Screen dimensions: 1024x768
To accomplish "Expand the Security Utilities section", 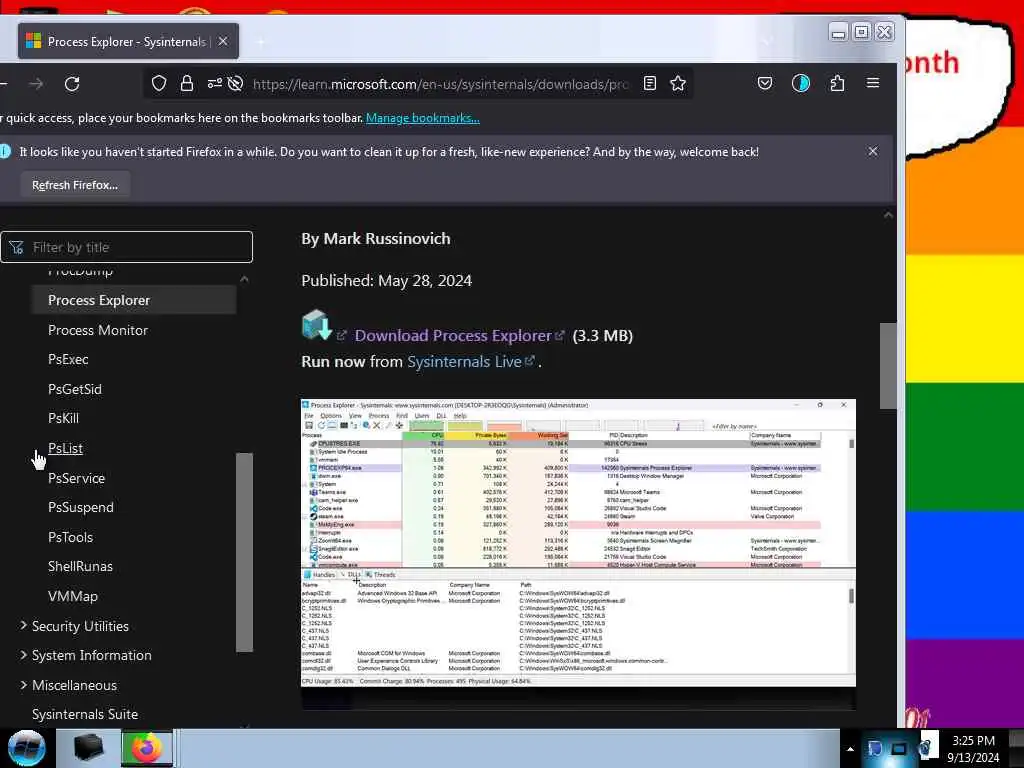I will [x=74, y=626].
